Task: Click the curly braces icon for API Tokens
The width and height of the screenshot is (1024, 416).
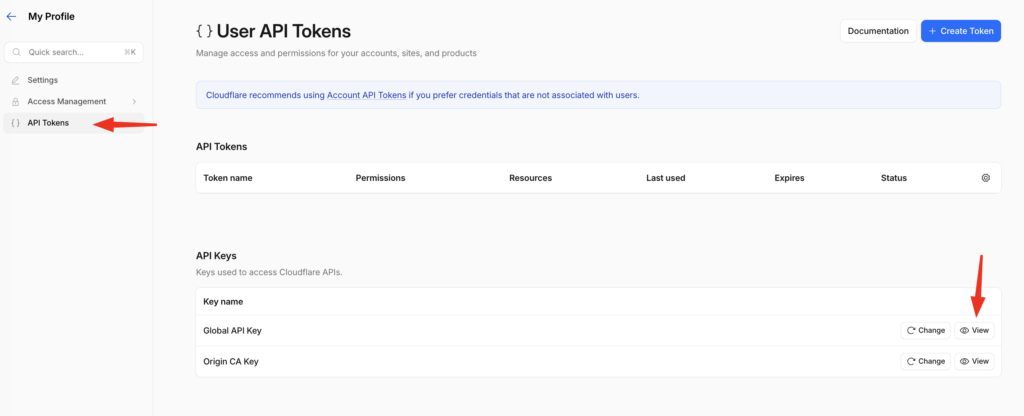Action: click(x=15, y=123)
